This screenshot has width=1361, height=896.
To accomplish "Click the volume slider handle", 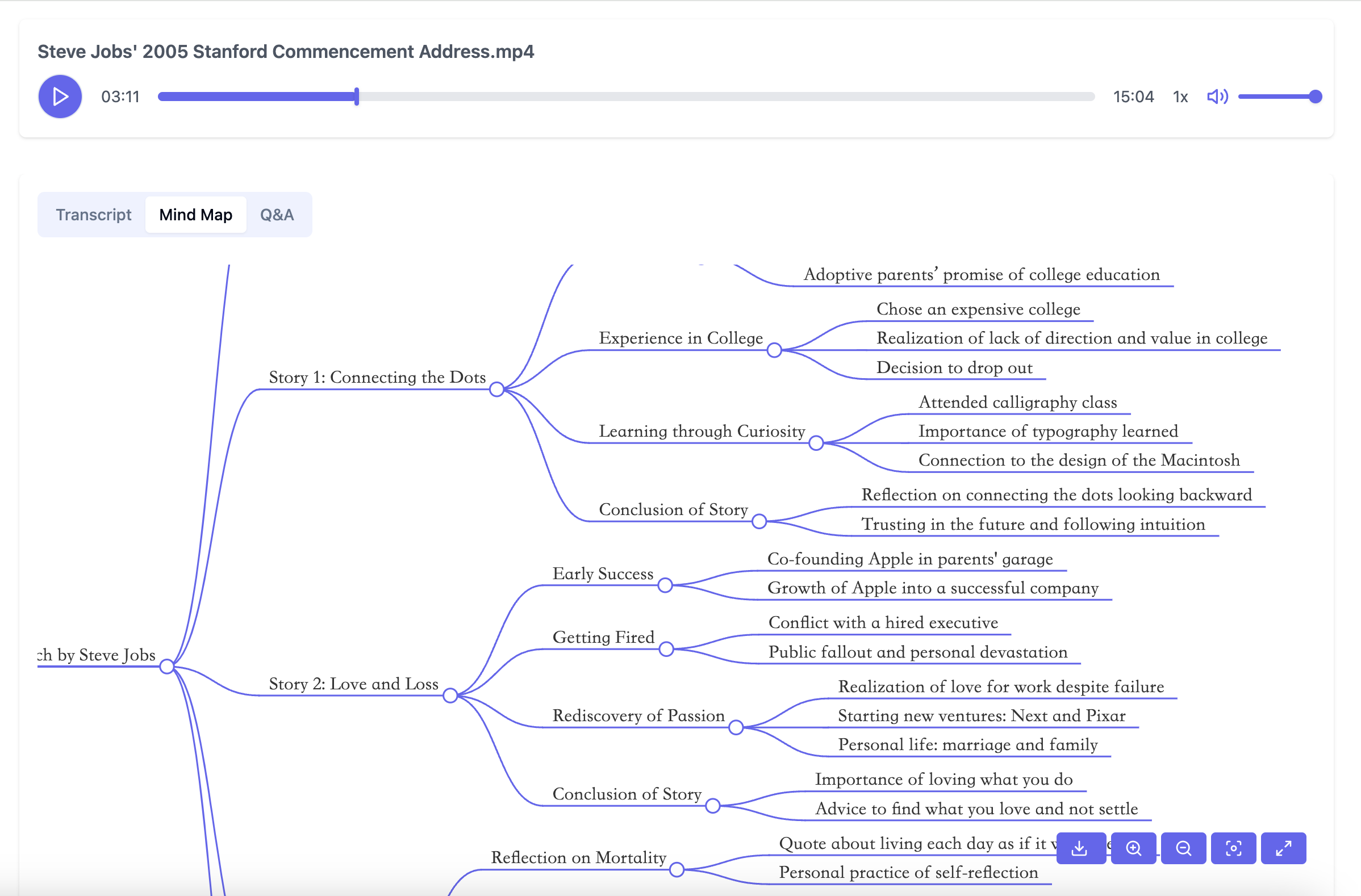I will (x=1315, y=97).
